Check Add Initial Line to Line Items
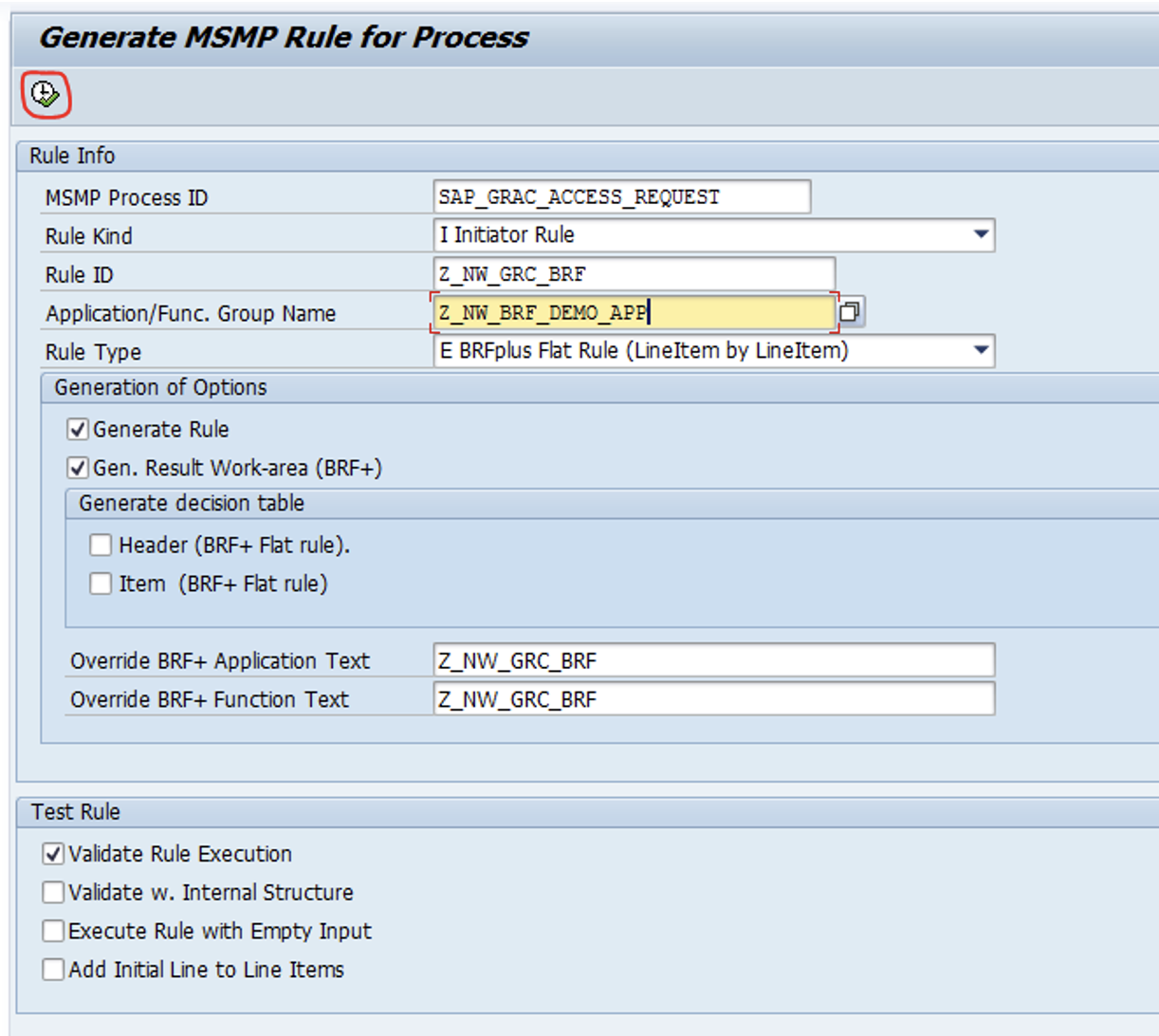The image size is (1159, 1036). click(53, 970)
